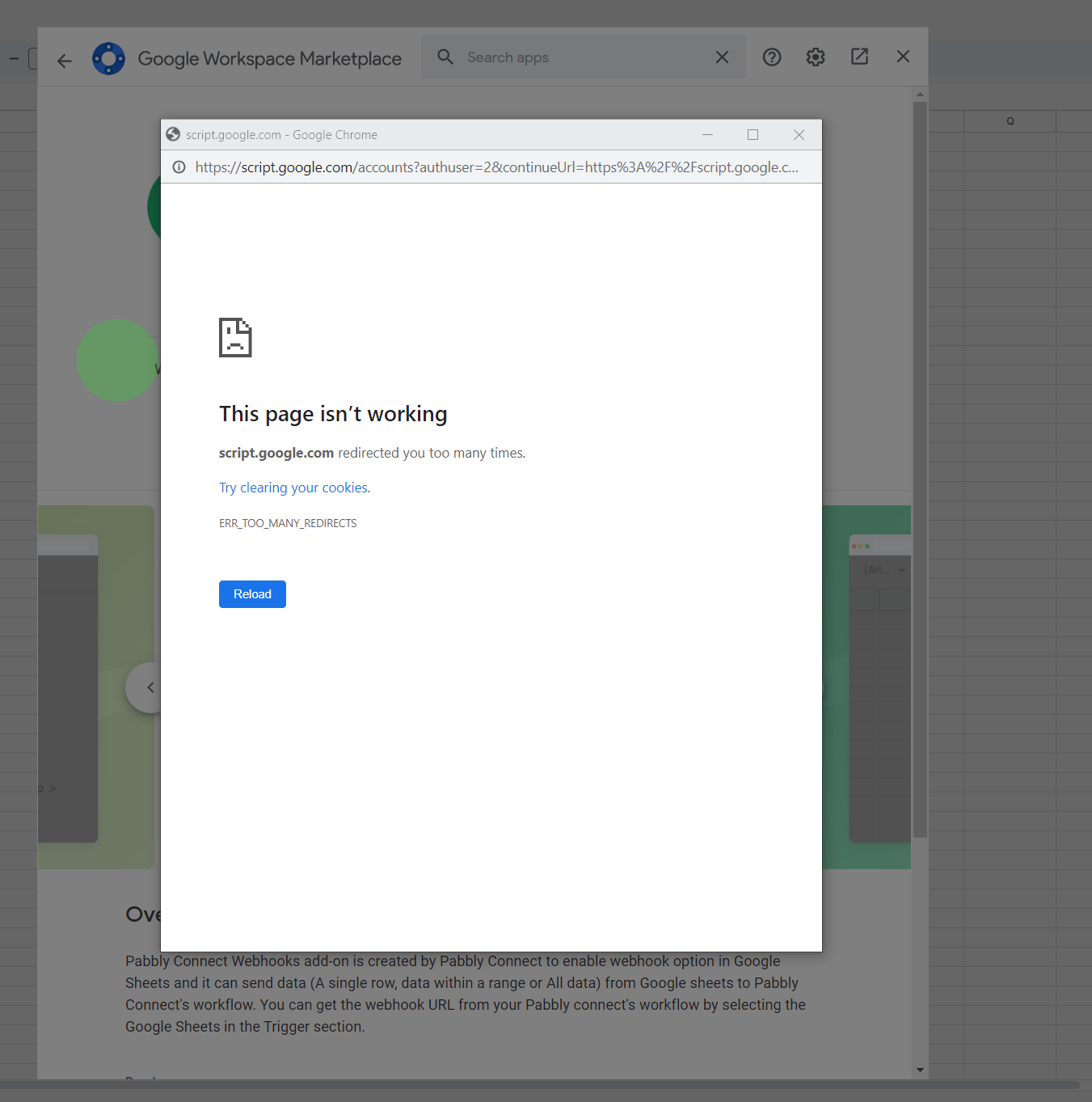Click the 'This page isn't working' heading
Screen dimensions: 1092x1102
pyautogui.click(x=333, y=414)
